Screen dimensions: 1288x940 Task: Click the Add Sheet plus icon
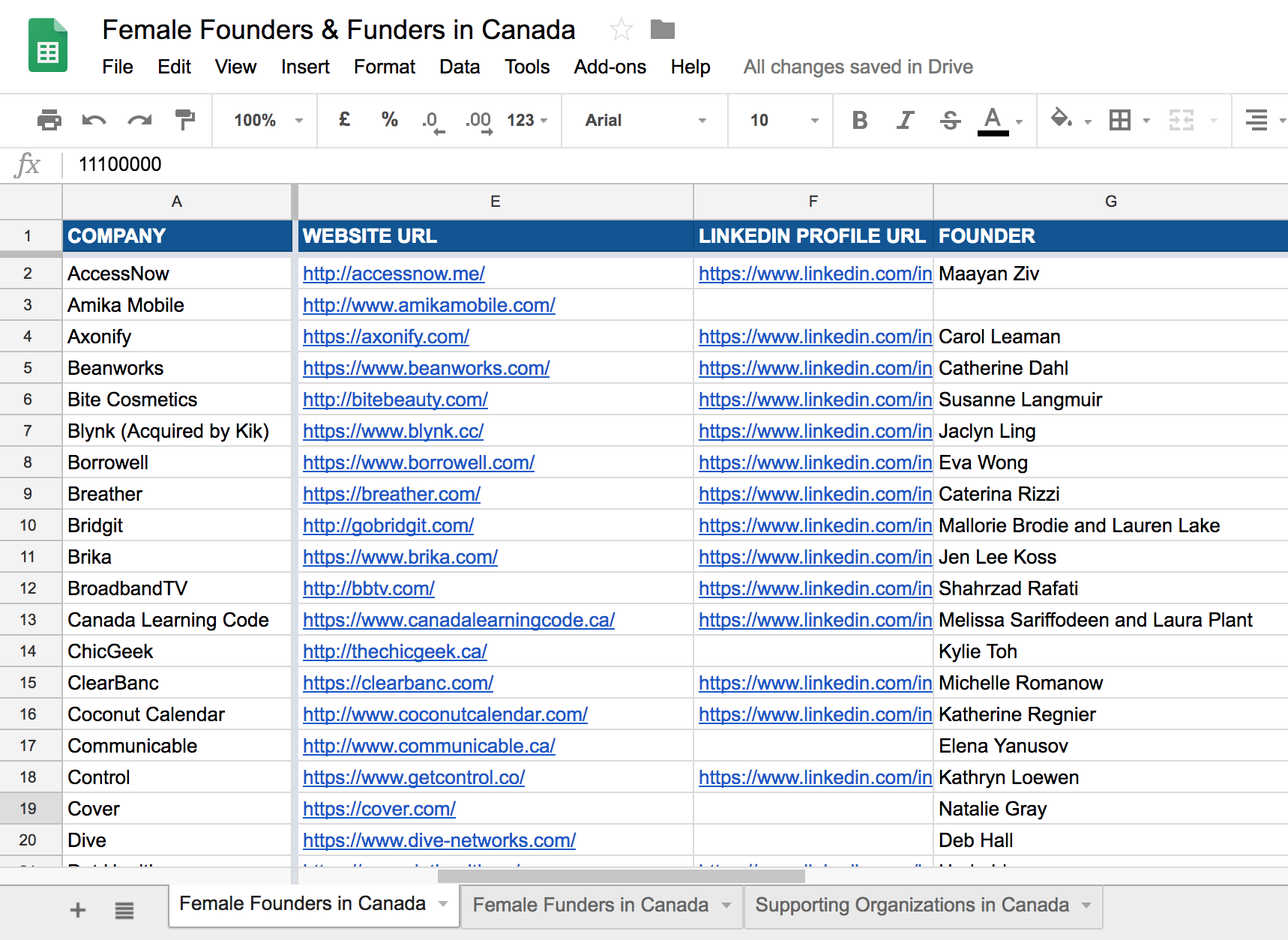pos(78,910)
